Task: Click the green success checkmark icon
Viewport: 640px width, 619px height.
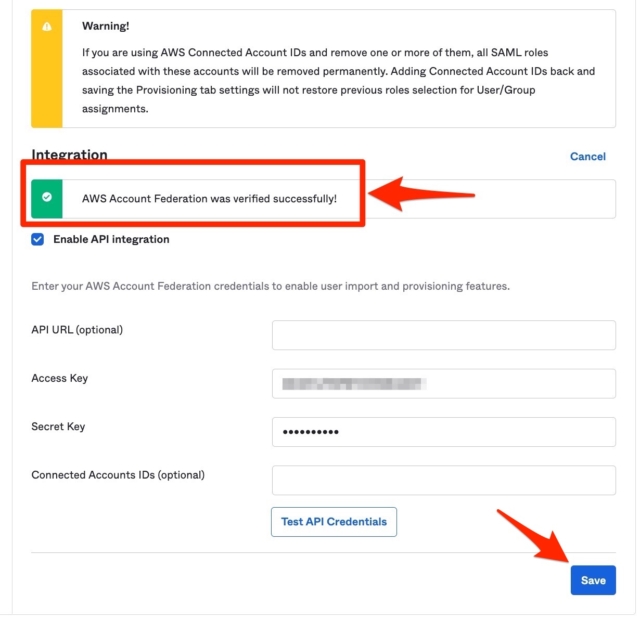Action: (47, 197)
